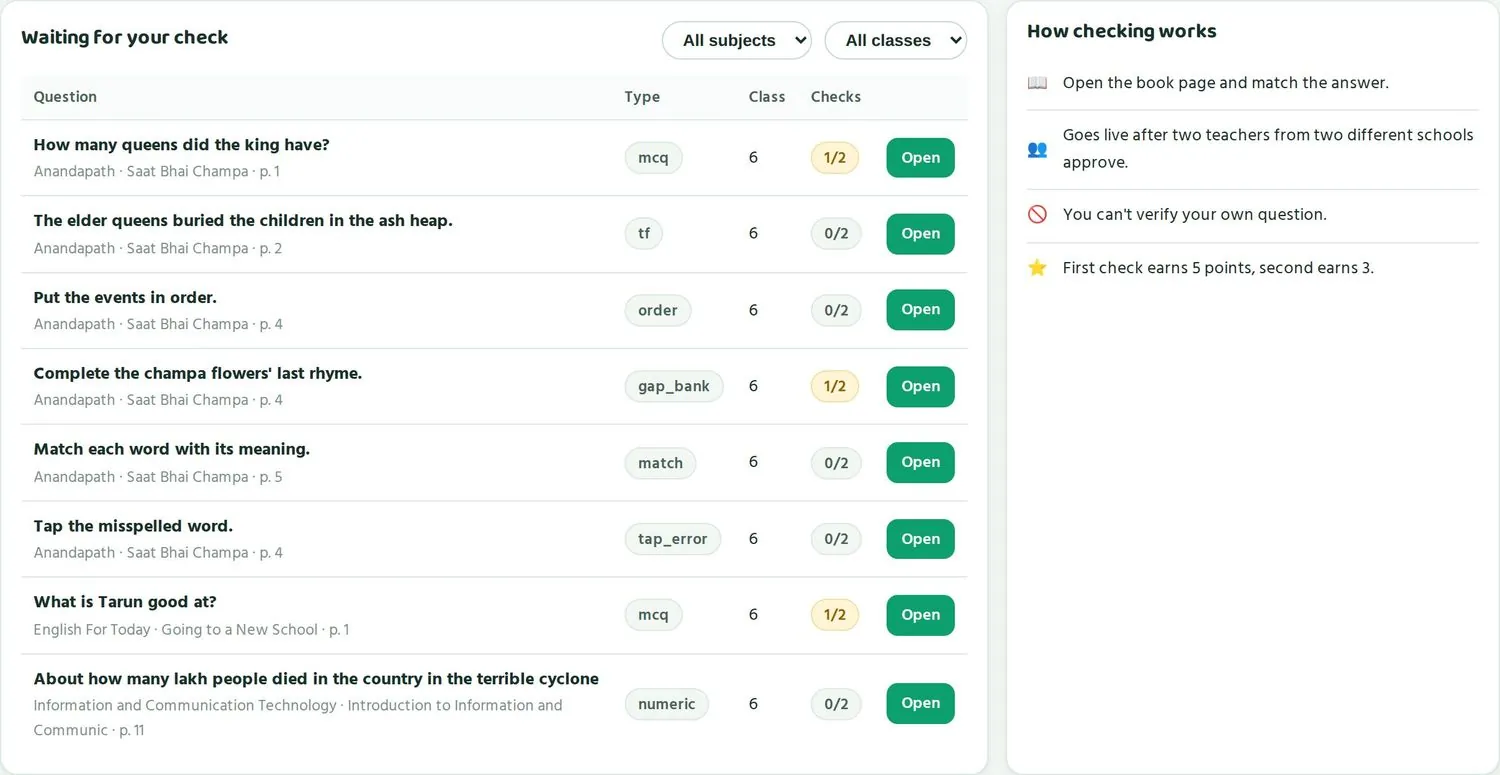The width and height of the screenshot is (1500, 775).
Task: Click the Class column header
Action: [767, 97]
